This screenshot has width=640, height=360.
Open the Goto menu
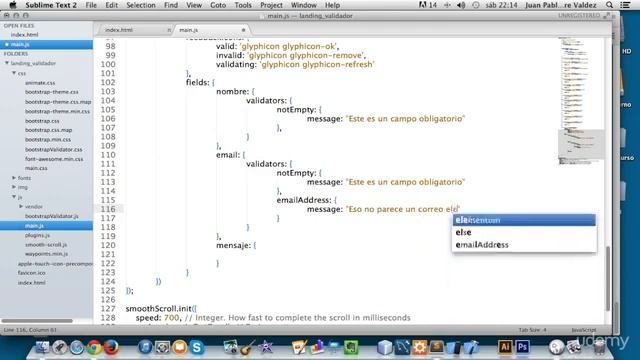pyautogui.click(x=218, y=5)
